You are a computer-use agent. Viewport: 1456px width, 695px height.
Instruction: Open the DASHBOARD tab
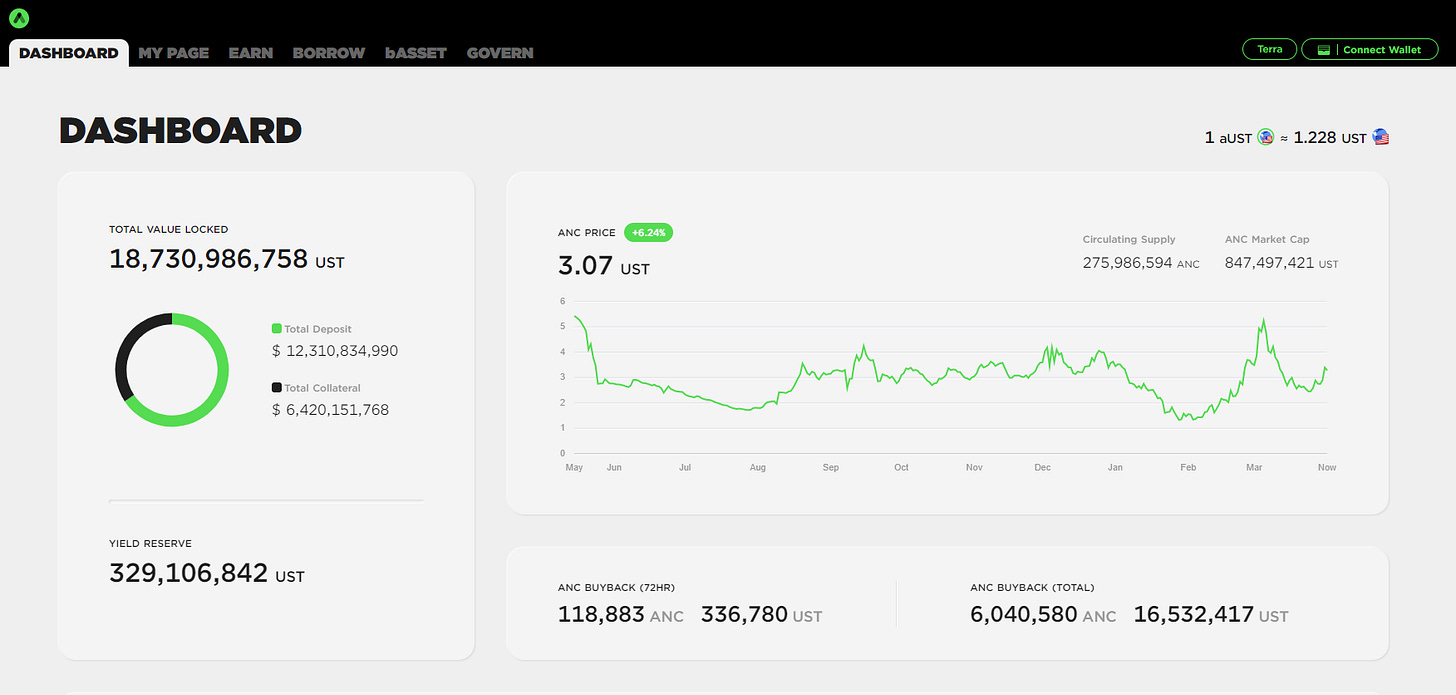click(69, 53)
